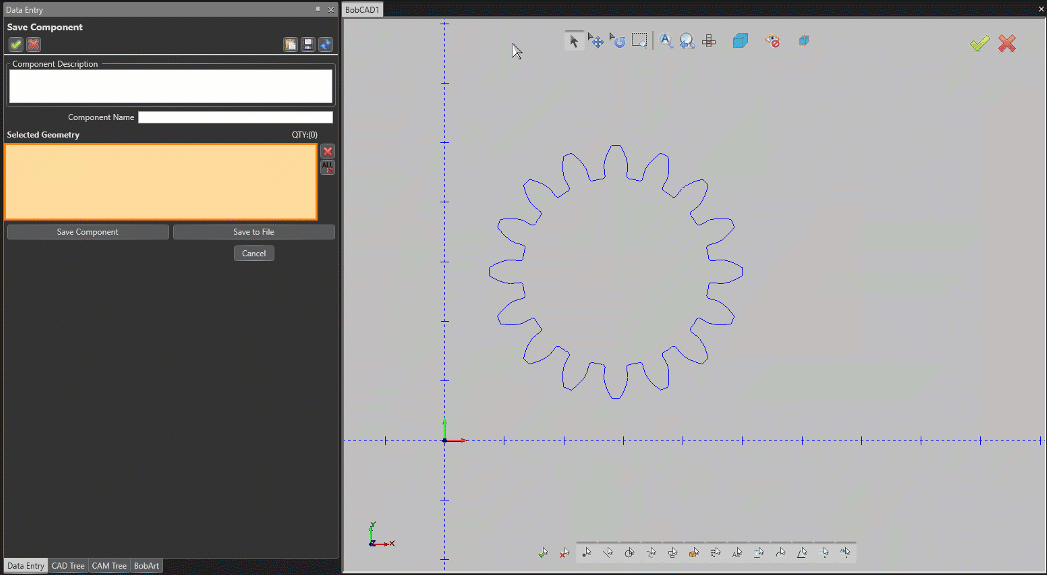This screenshot has width=1047, height=575.
Task: Click the hide/visibility eye icon in toolbar
Action: point(772,41)
